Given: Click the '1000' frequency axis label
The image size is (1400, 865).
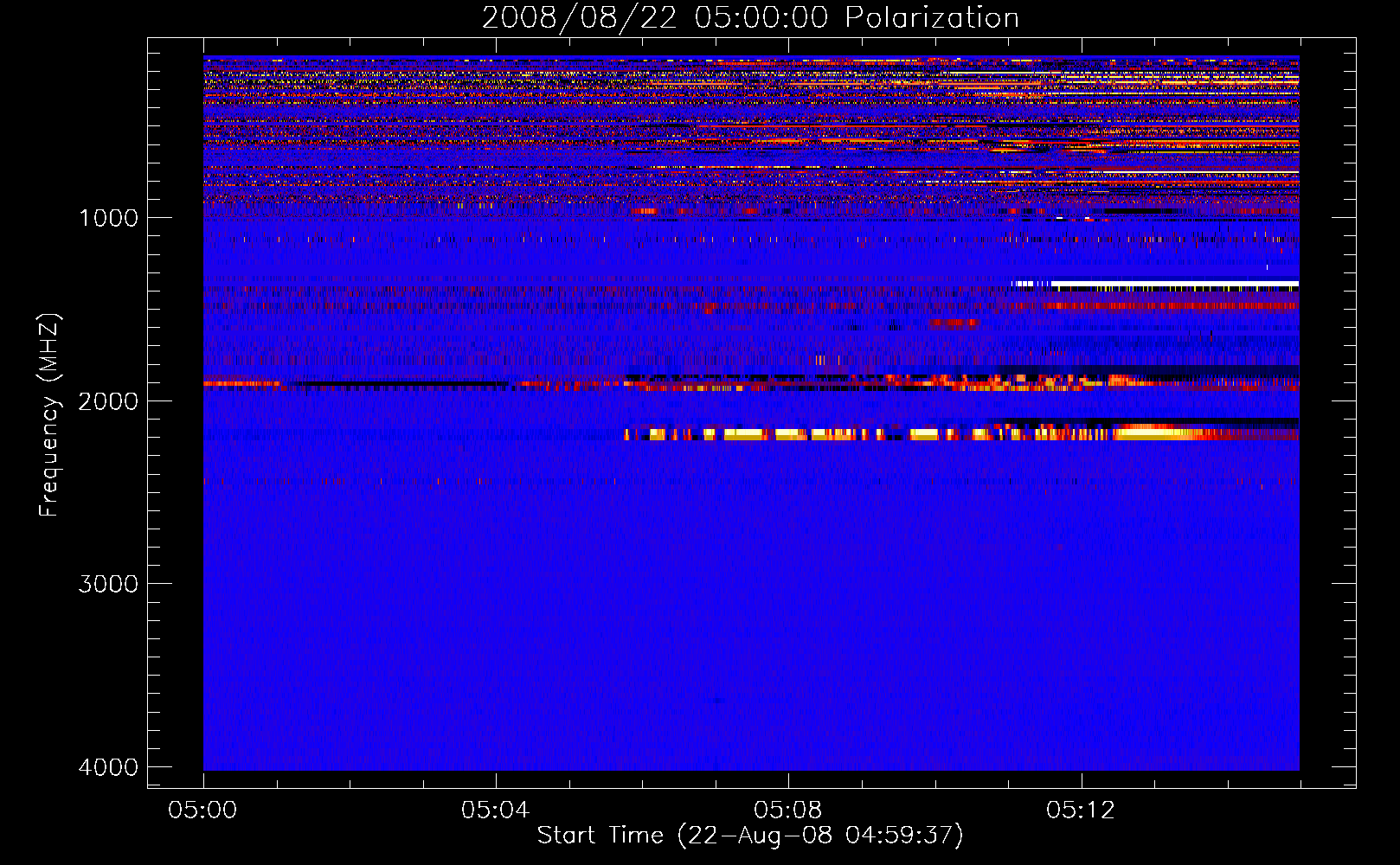Looking at the screenshot, I should (x=108, y=218).
